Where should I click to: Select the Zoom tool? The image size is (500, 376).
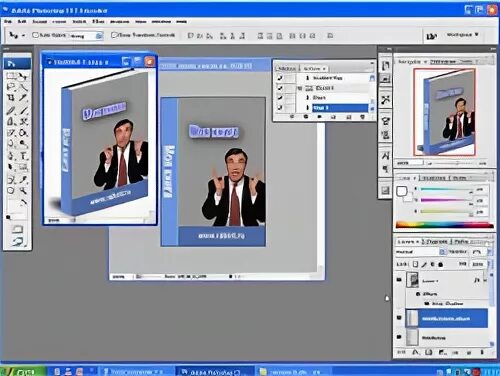coord(23,191)
